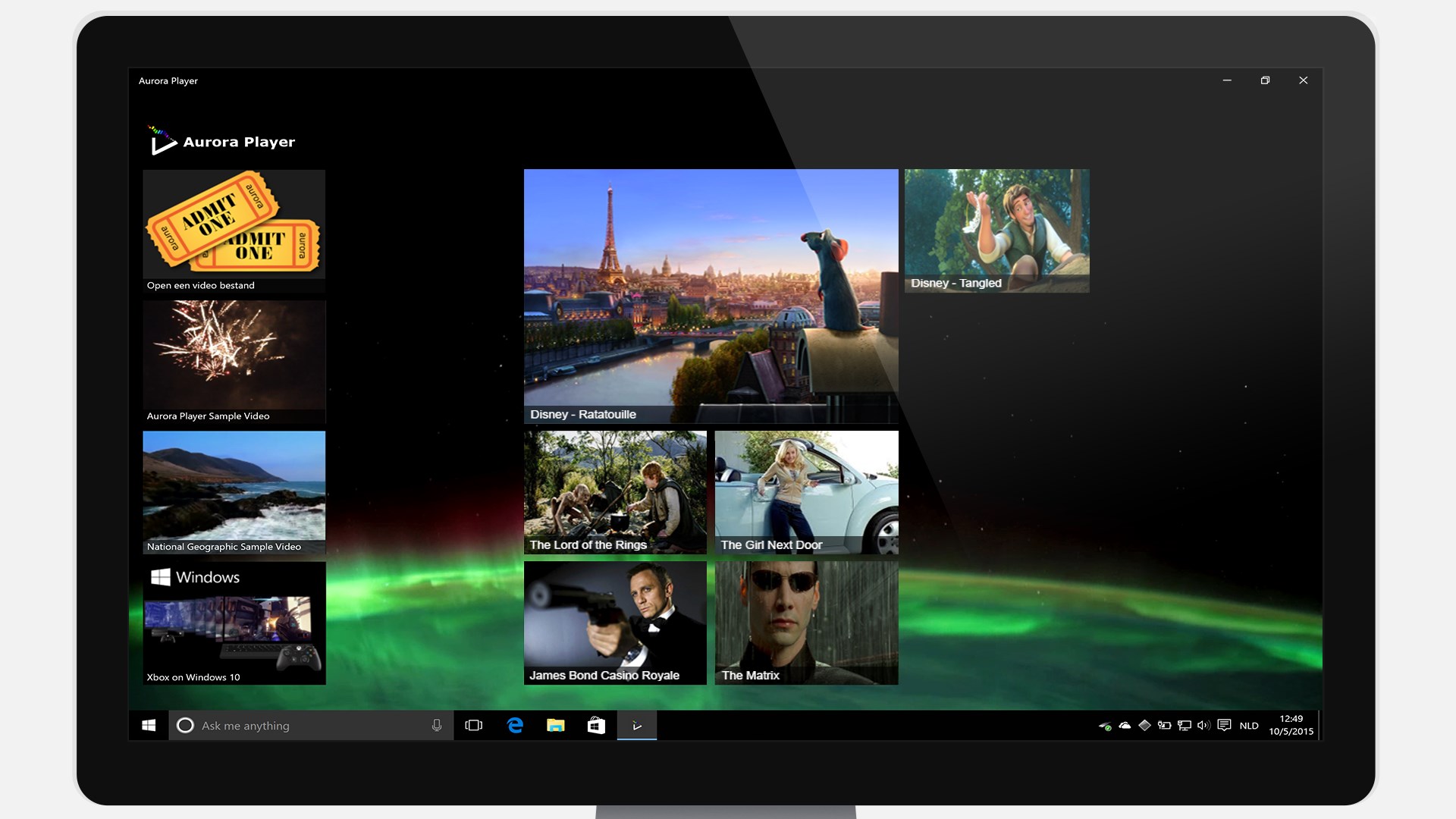Click the battery power tray icon
Screen dimensions: 1456x819
coord(1164,726)
